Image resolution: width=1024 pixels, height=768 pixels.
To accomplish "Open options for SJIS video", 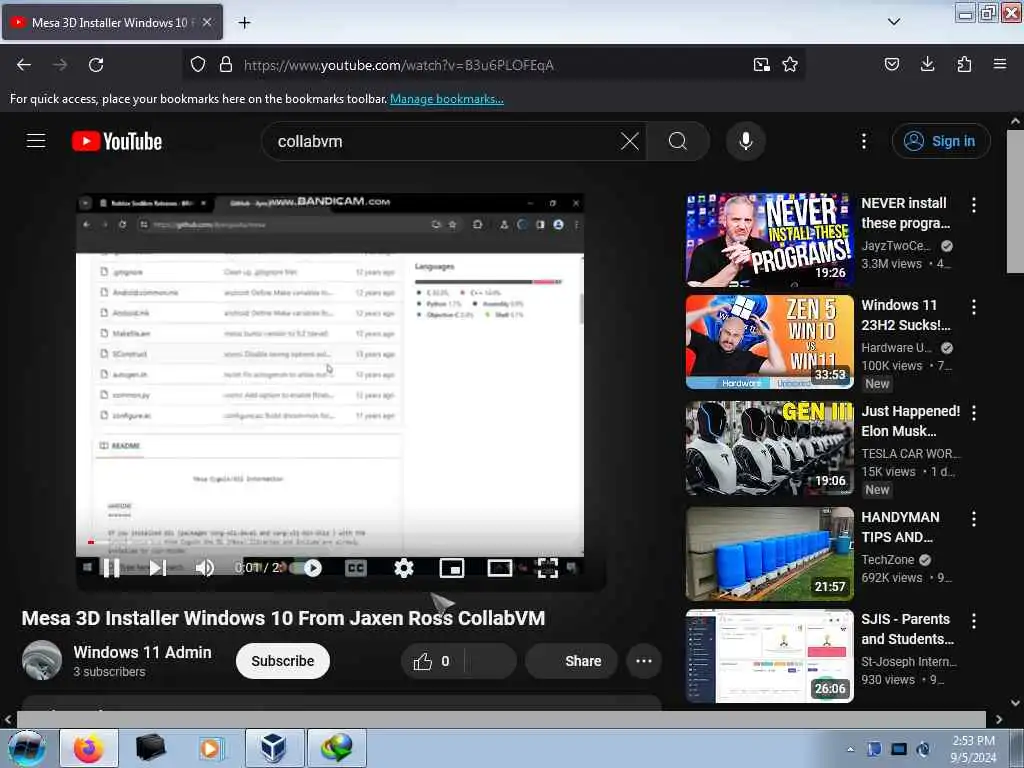I will pyautogui.click(x=974, y=621).
